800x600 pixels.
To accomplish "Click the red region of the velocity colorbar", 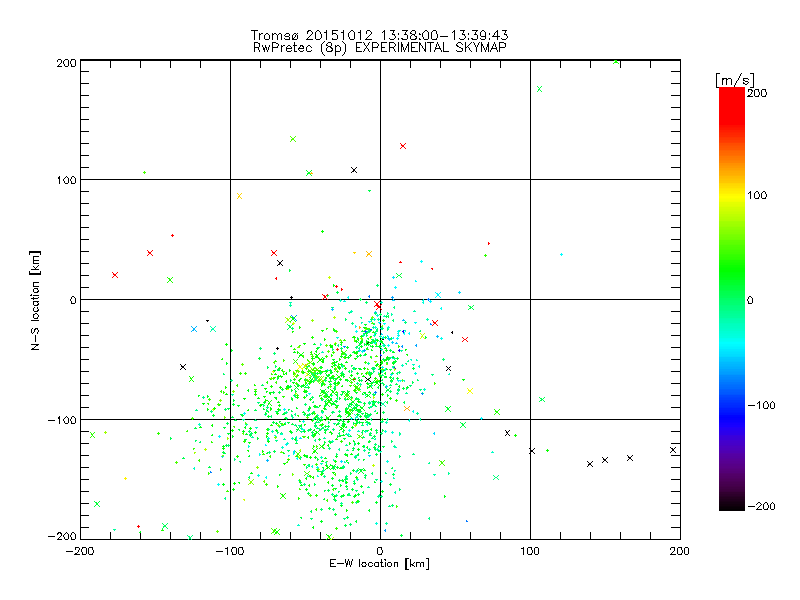I will pyautogui.click(x=732, y=107).
